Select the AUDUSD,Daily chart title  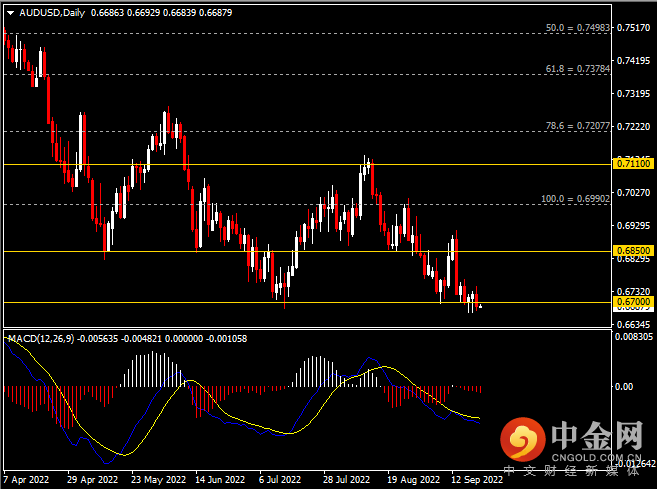tap(52, 13)
